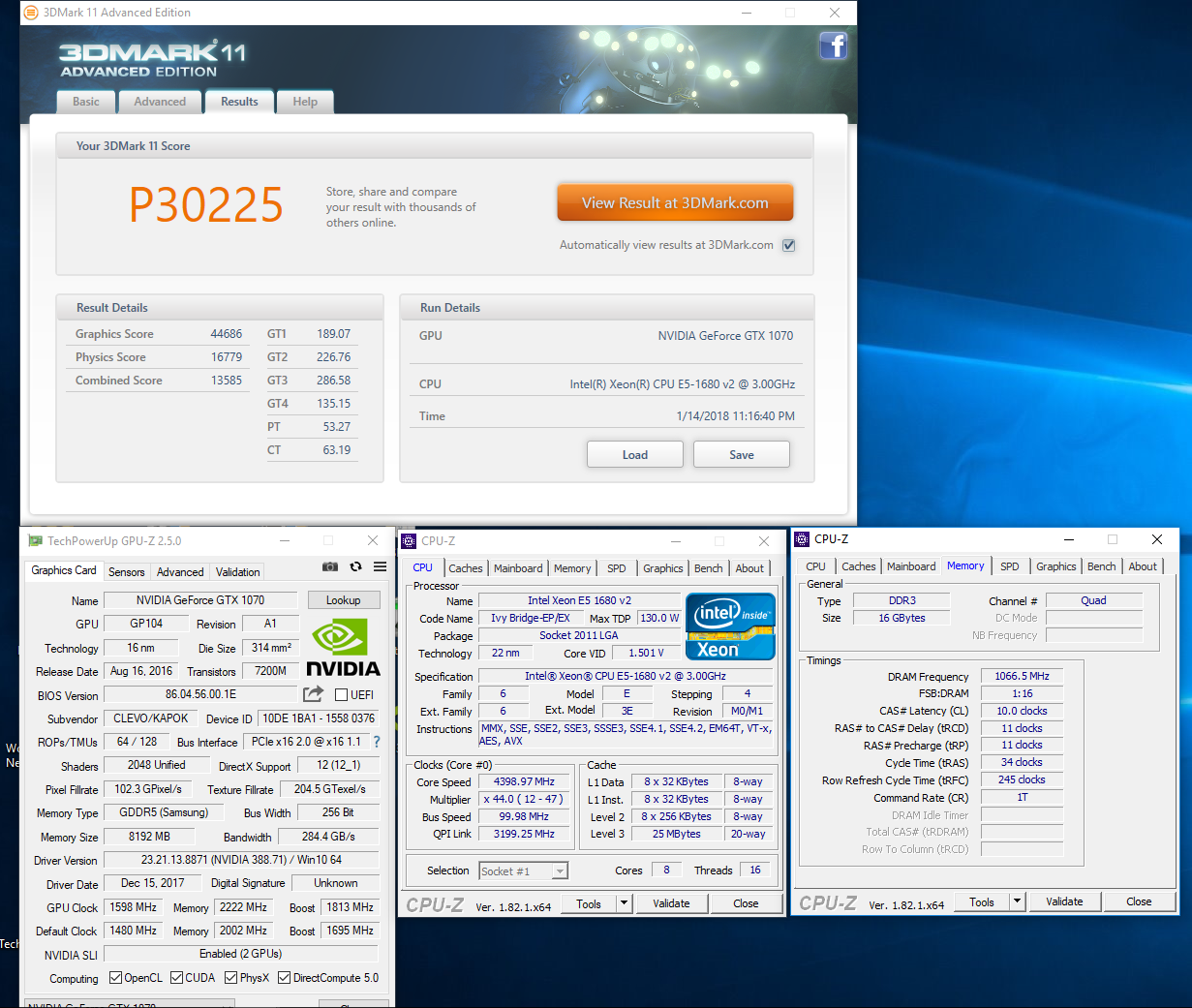The width and height of the screenshot is (1192, 1008).
Task: Click View Result at 3DMark.com button
Action: pyautogui.click(x=675, y=203)
